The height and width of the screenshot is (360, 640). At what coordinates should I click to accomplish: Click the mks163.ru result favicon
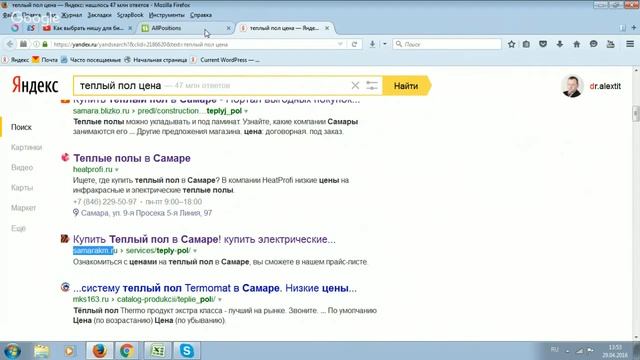click(x=65, y=287)
